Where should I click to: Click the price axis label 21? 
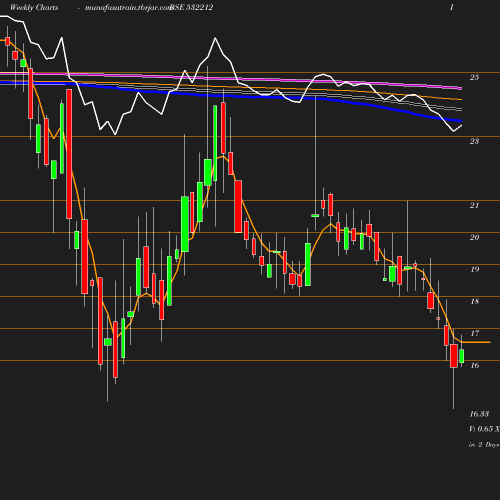click(474, 205)
